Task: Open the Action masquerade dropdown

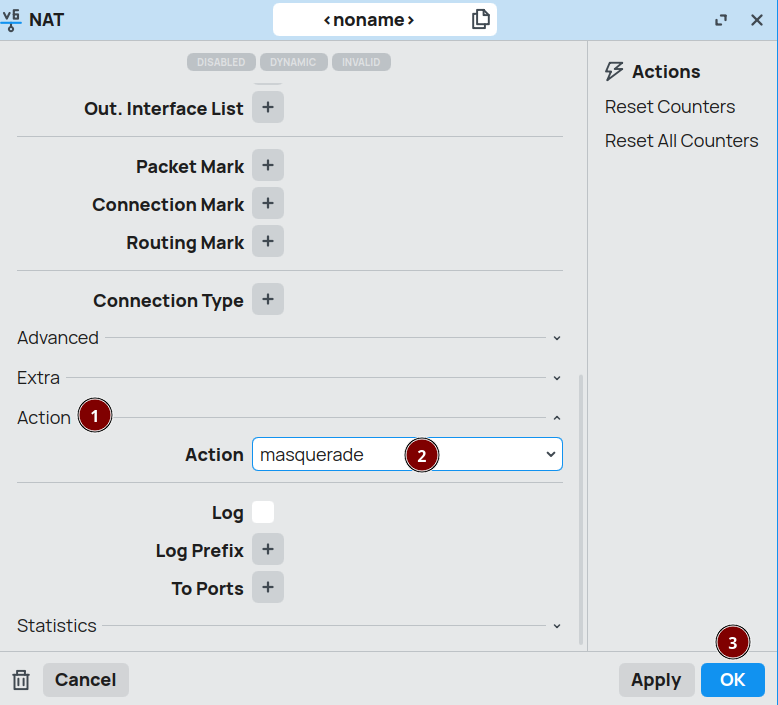Action: tap(407, 454)
